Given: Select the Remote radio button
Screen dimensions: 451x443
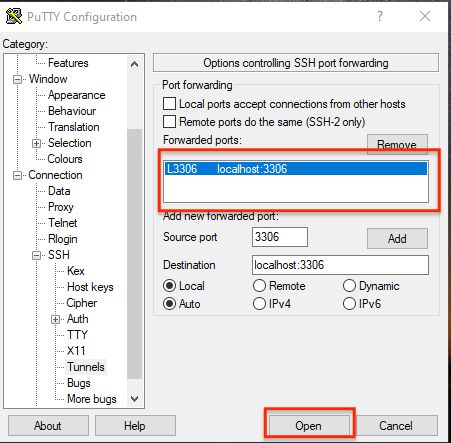Looking at the screenshot, I should point(259,286).
